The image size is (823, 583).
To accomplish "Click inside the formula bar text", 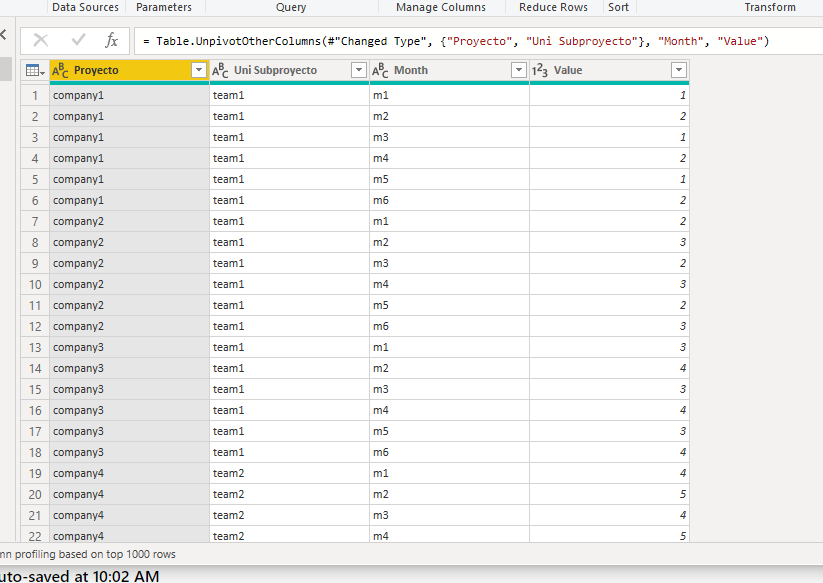I will tap(456, 41).
